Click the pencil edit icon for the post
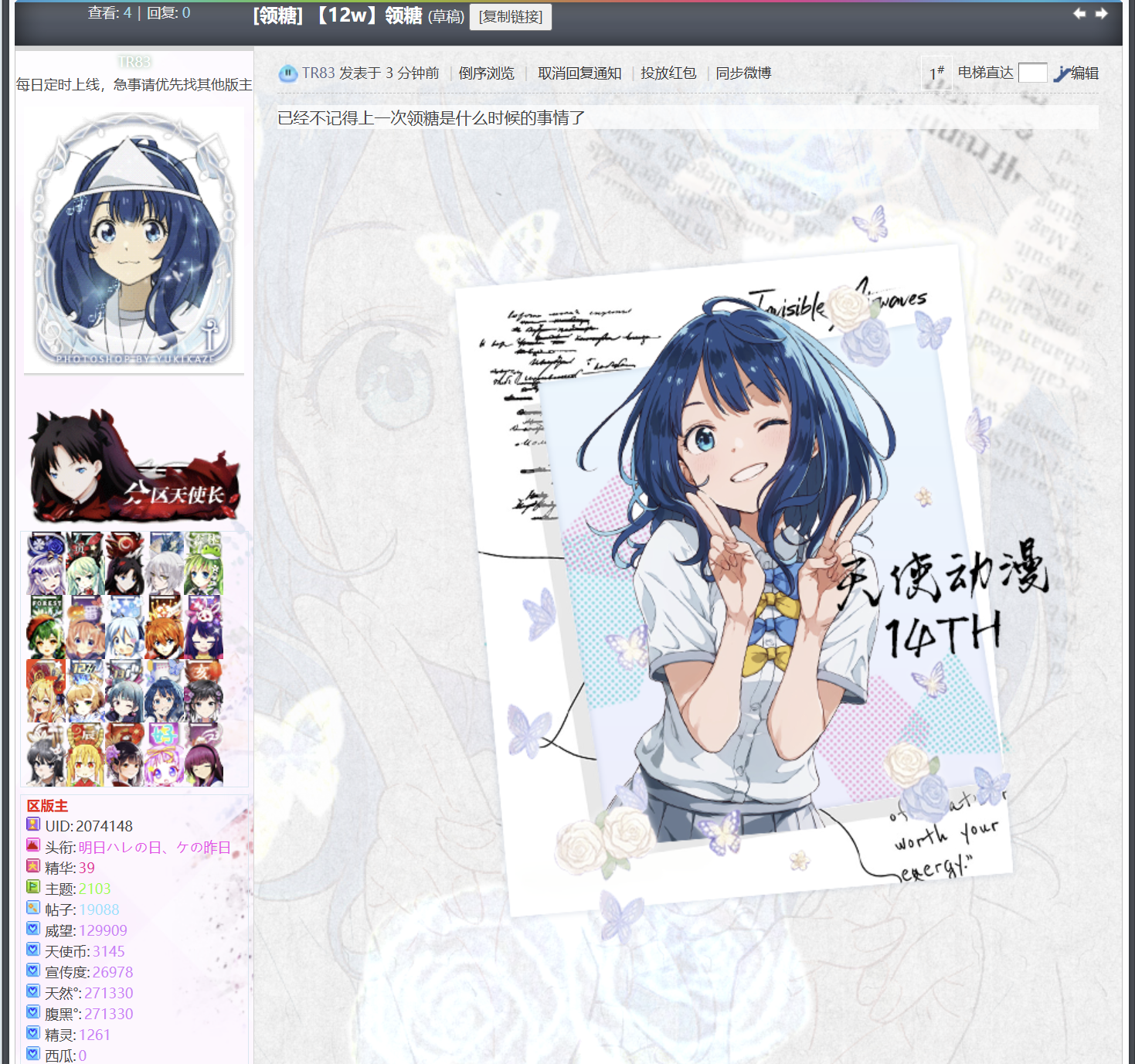1135x1064 pixels. tap(1062, 73)
